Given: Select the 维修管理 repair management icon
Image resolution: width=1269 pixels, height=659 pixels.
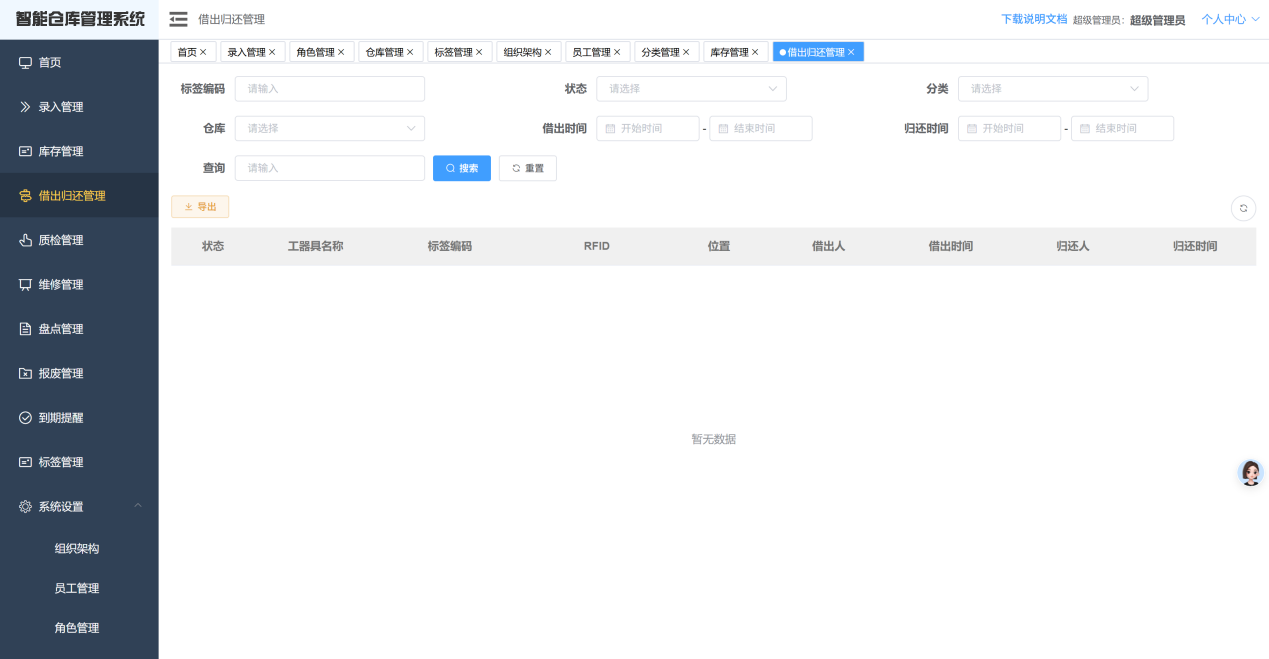Looking at the screenshot, I should [x=25, y=284].
